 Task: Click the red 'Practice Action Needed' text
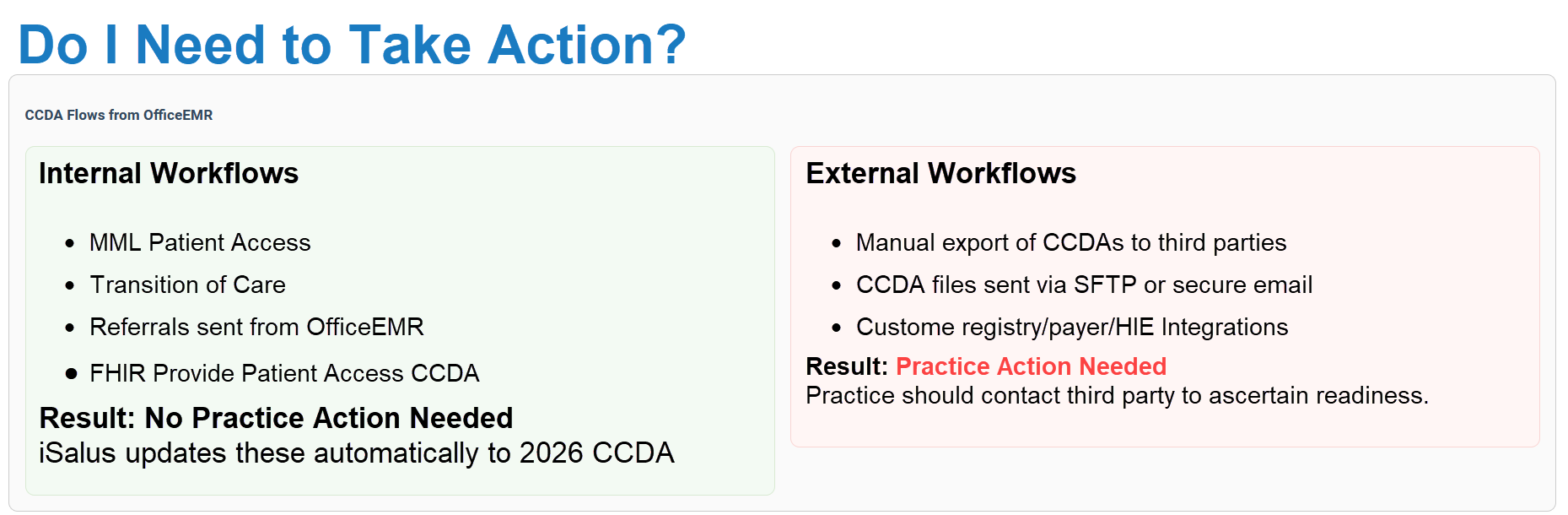(x=1031, y=366)
